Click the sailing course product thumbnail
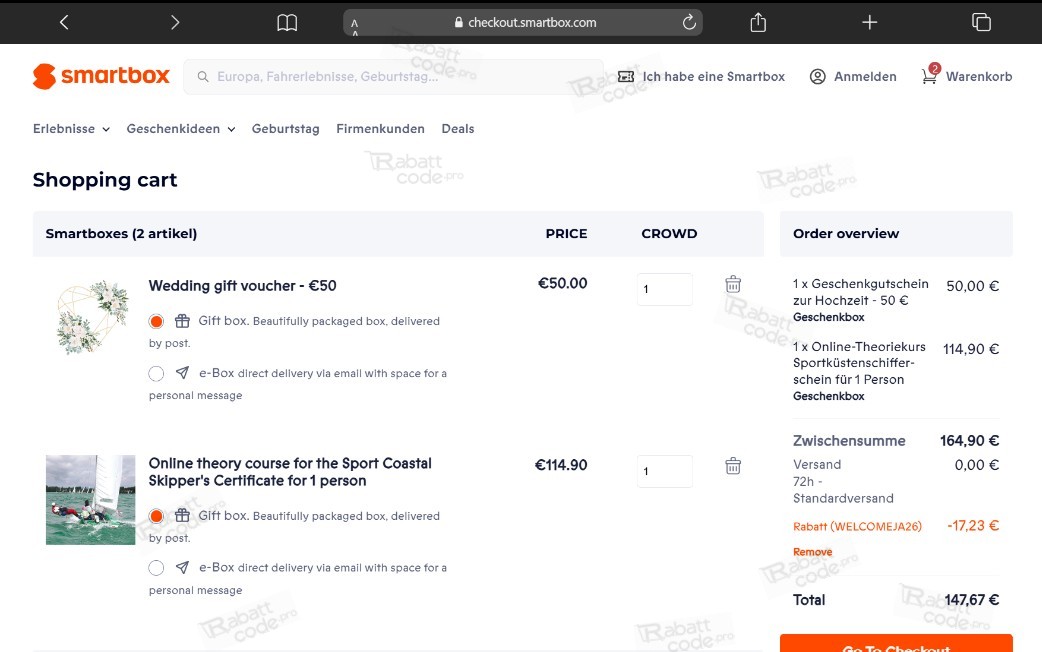Image resolution: width=1042 pixels, height=652 pixels. [x=90, y=500]
